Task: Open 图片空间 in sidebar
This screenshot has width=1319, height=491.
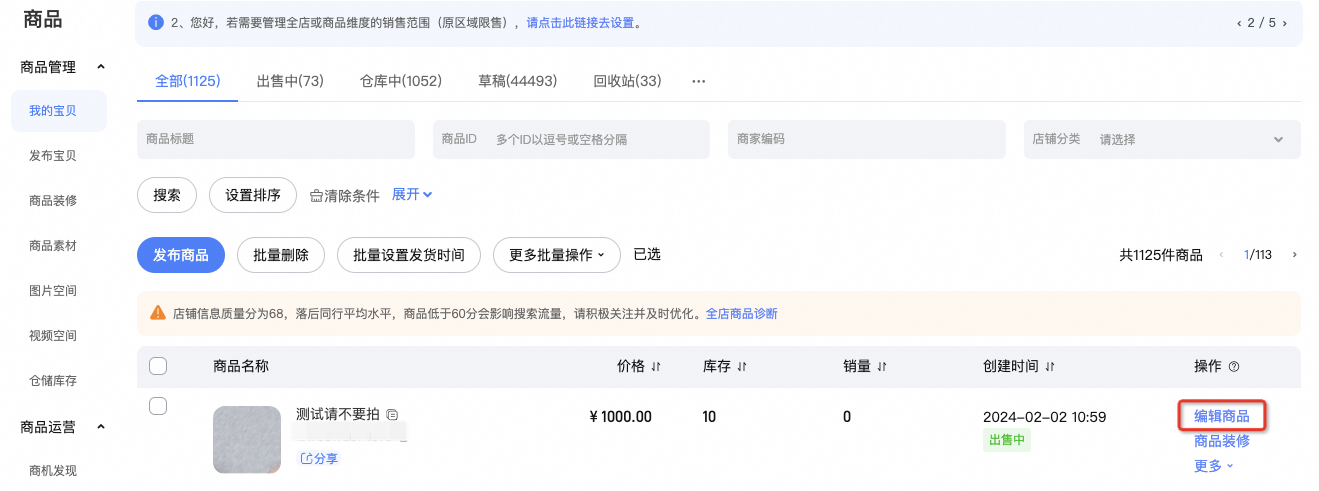Action: click(53, 291)
